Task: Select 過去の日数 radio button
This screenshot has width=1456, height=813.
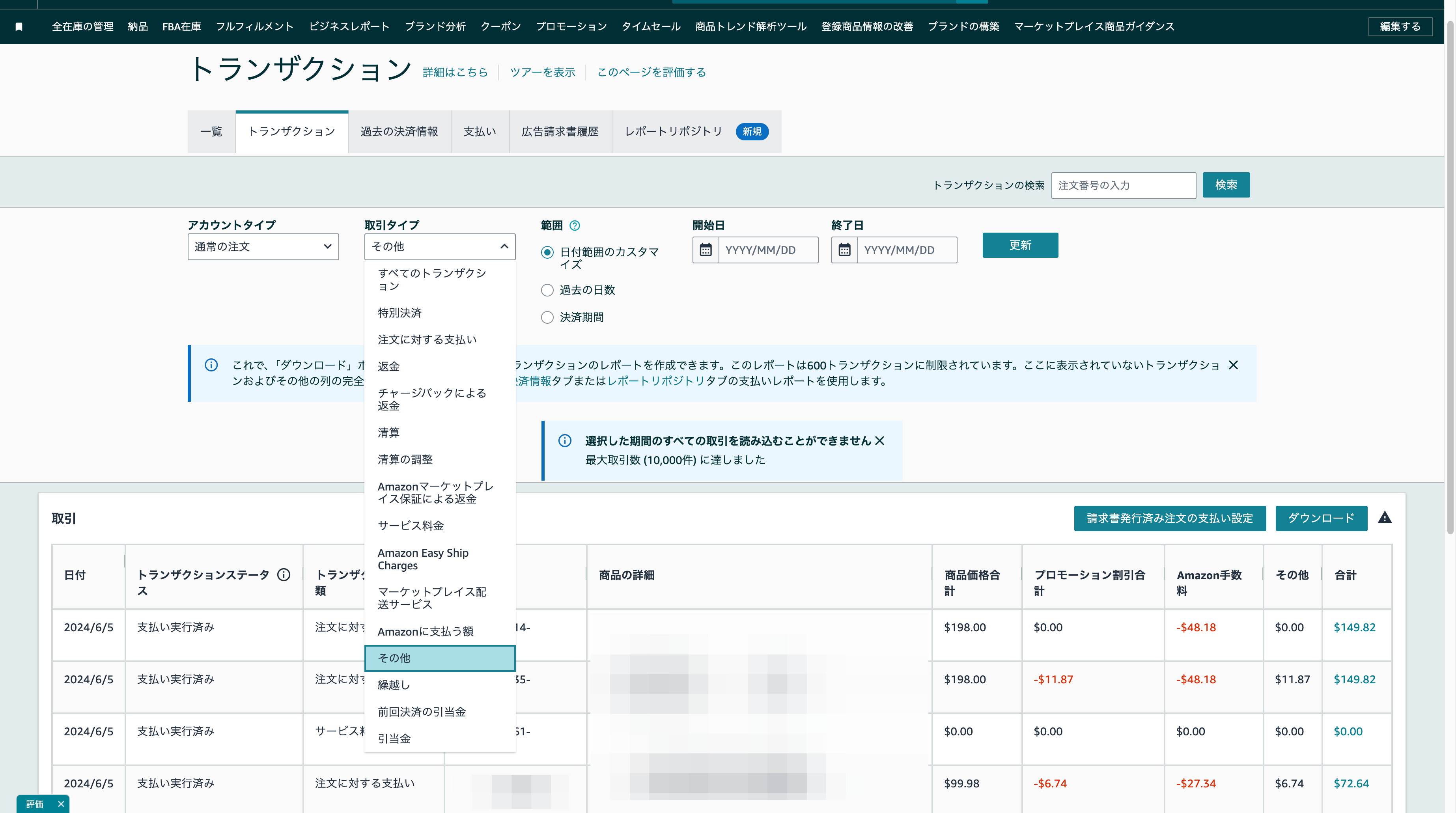Action: pyautogui.click(x=547, y=290)
